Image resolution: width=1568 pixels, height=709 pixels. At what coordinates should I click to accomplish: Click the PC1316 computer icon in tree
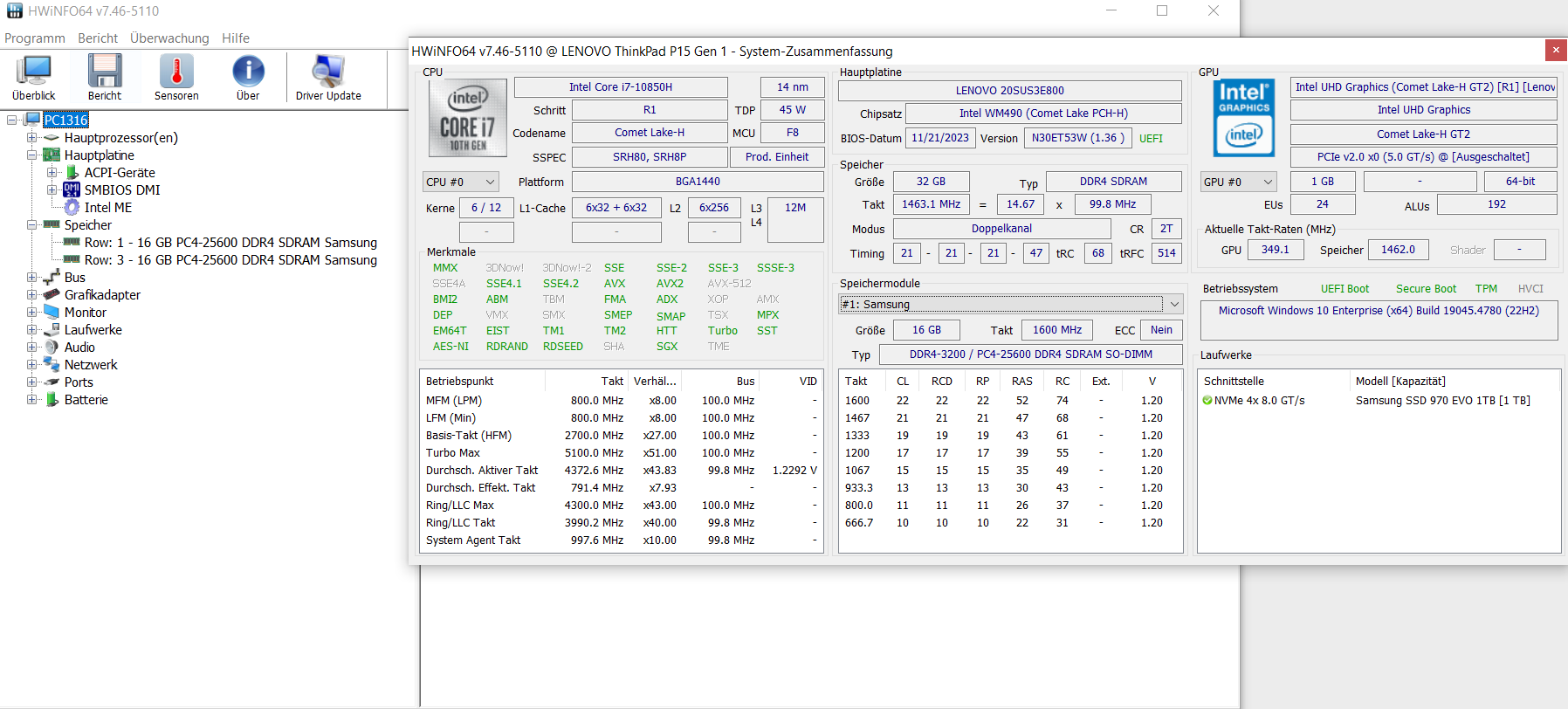pos(32,120)
